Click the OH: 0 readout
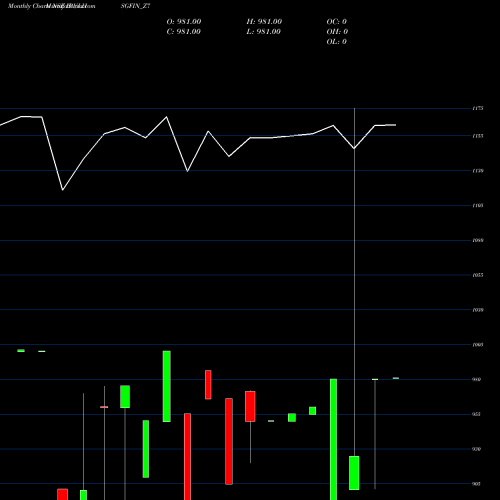500x500 pixels. (x=337, y=32)
